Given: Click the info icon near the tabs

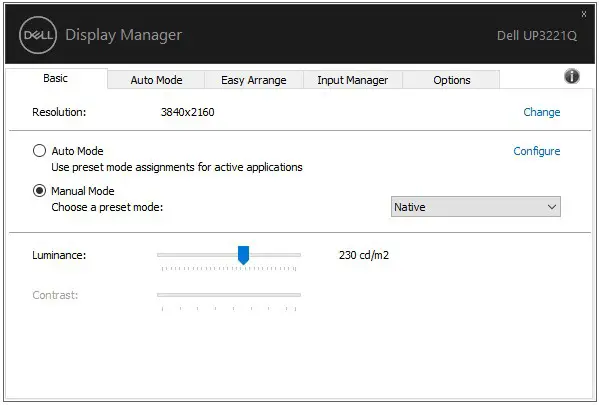Looking at the screenshot, I should coord(571,76).
